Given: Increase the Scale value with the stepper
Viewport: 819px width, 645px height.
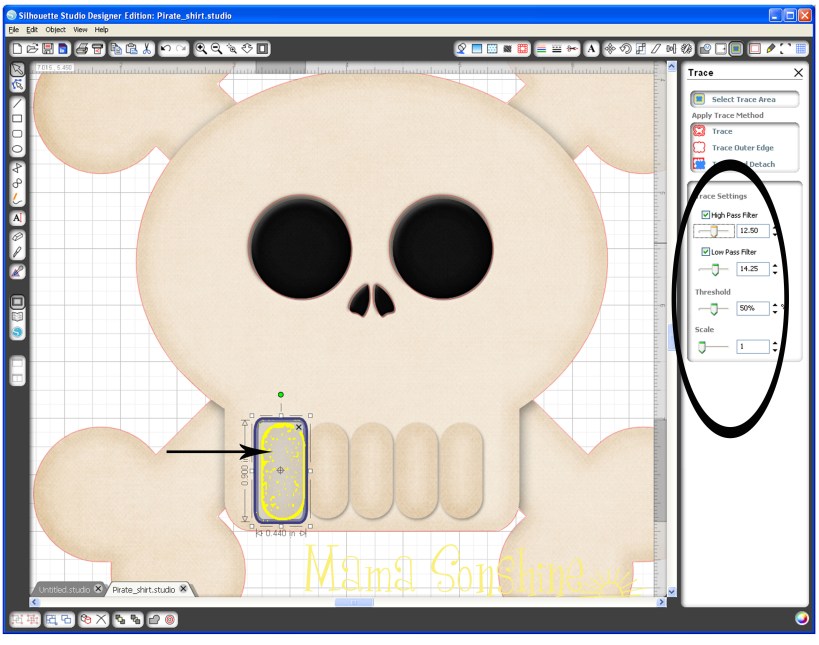Looking at the screenshot, I should click(x=773, y=343).
